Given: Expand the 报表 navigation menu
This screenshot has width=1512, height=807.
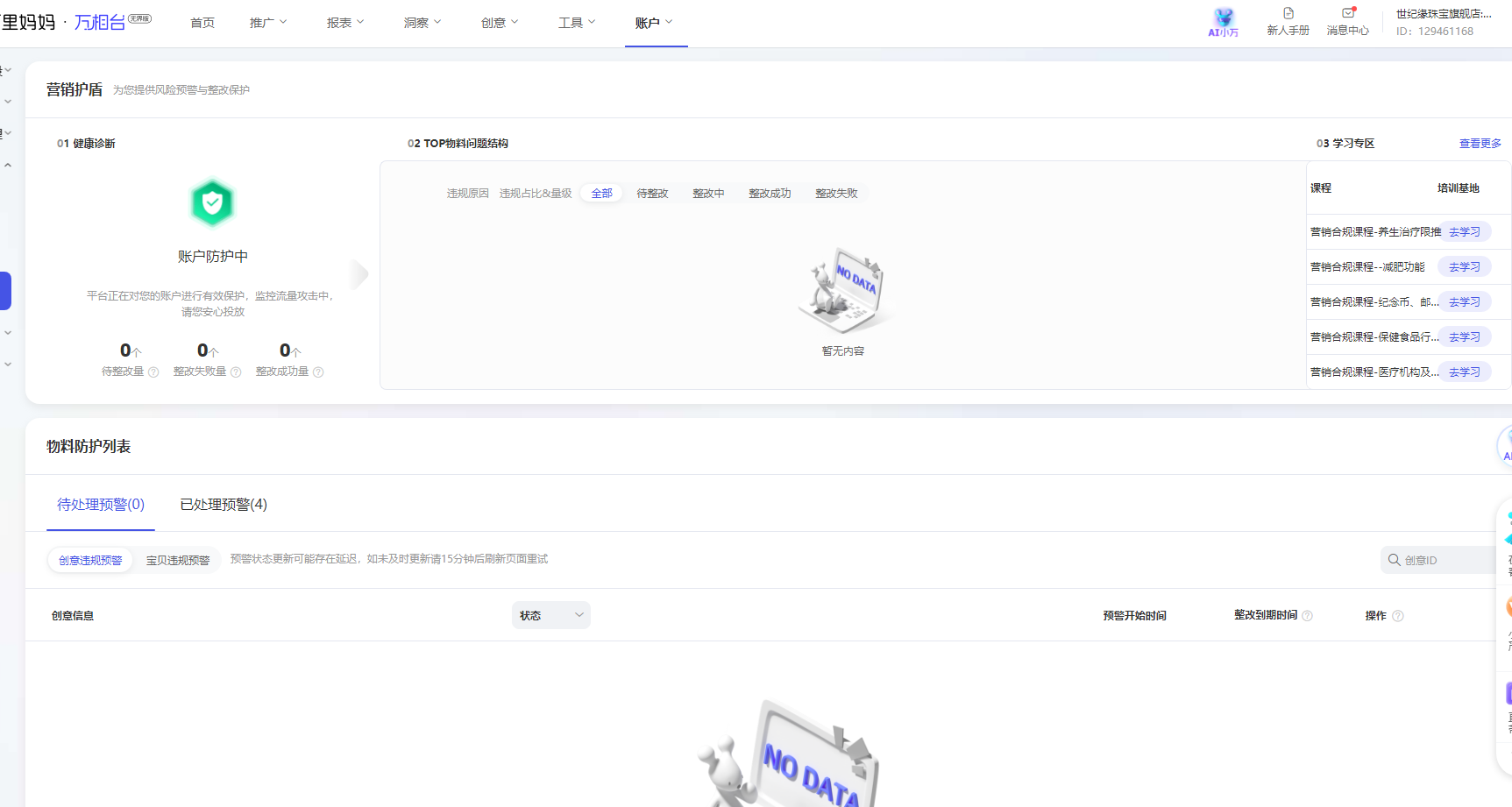Looking at the screenshot, I should tap(344, 23).
